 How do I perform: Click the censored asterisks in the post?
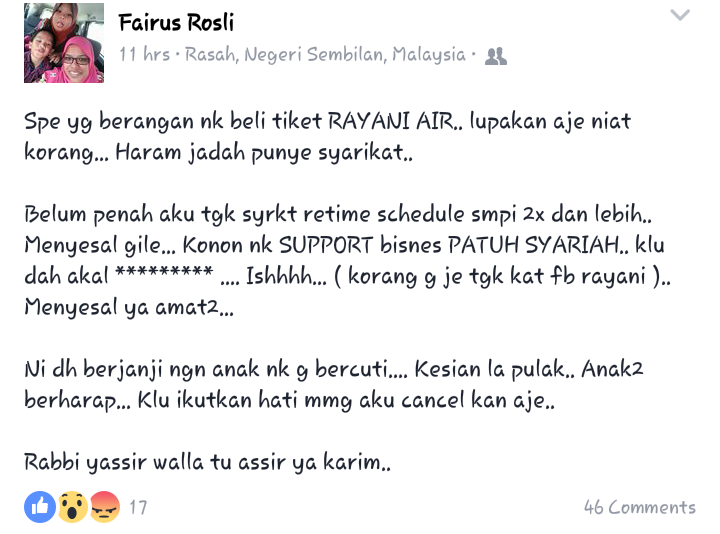[164, 272]
